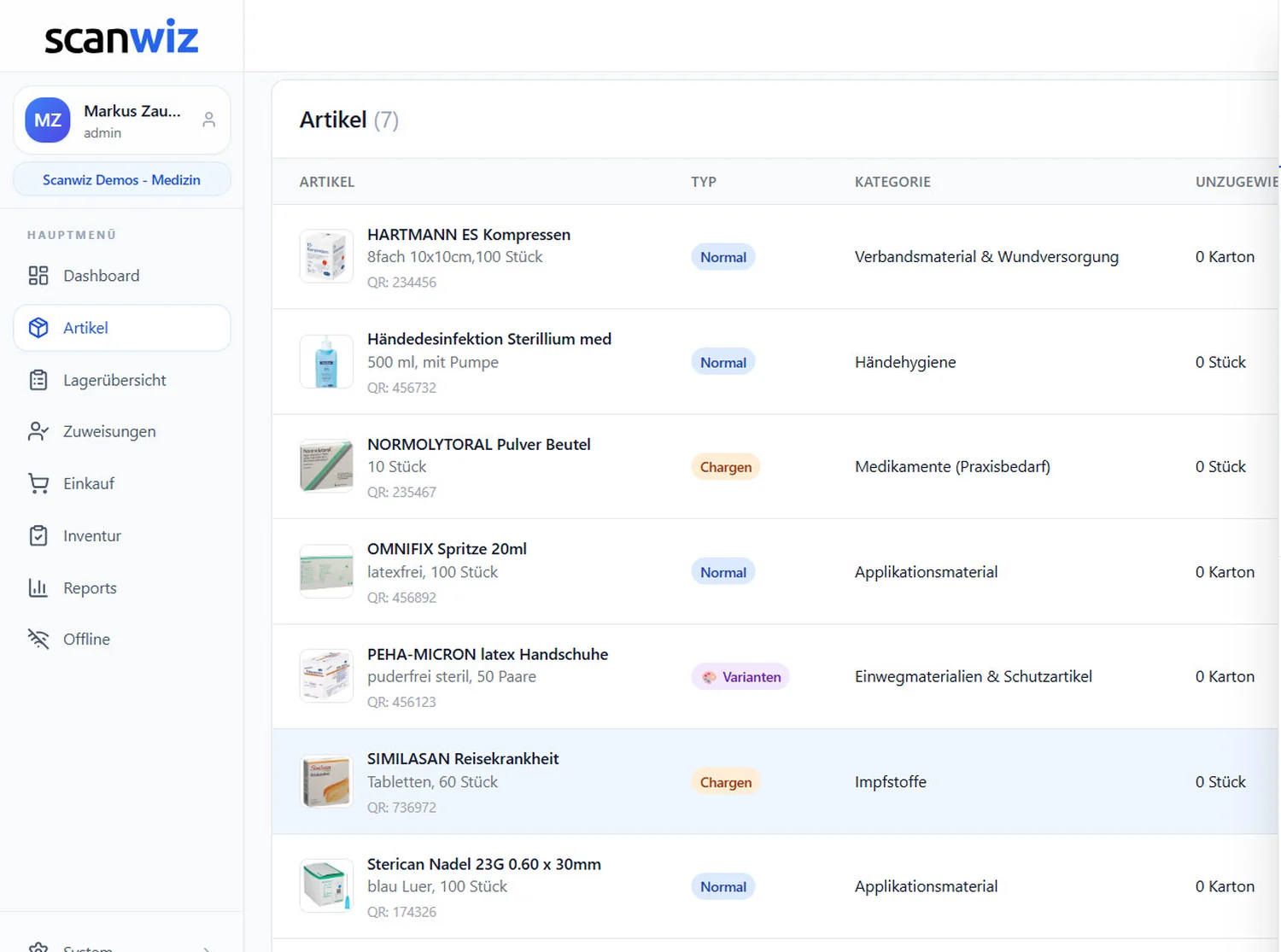This screenshot has height=952, width=1281.
Task: Click the Artikel (7) page heading
Action: click(x=349, y=120)
